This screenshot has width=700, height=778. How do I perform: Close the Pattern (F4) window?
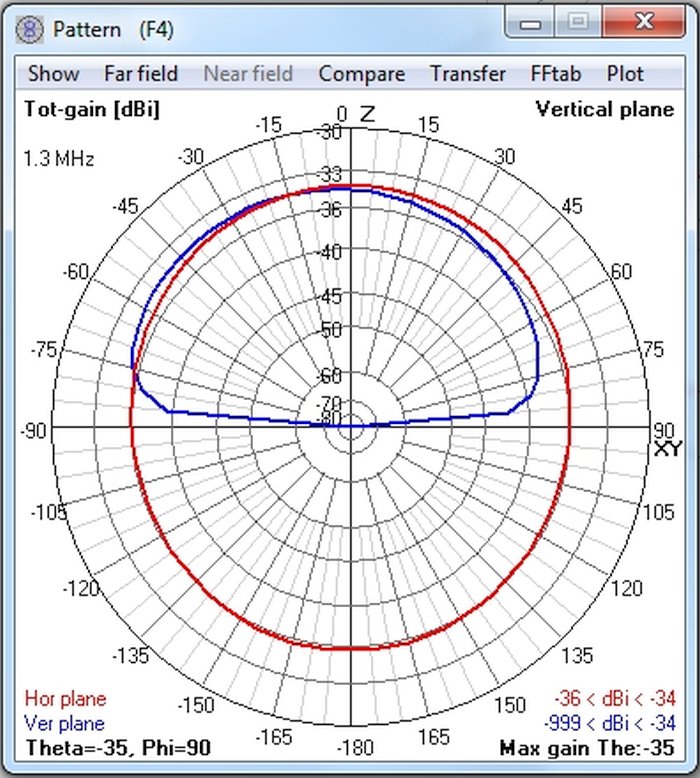(644, 22)
